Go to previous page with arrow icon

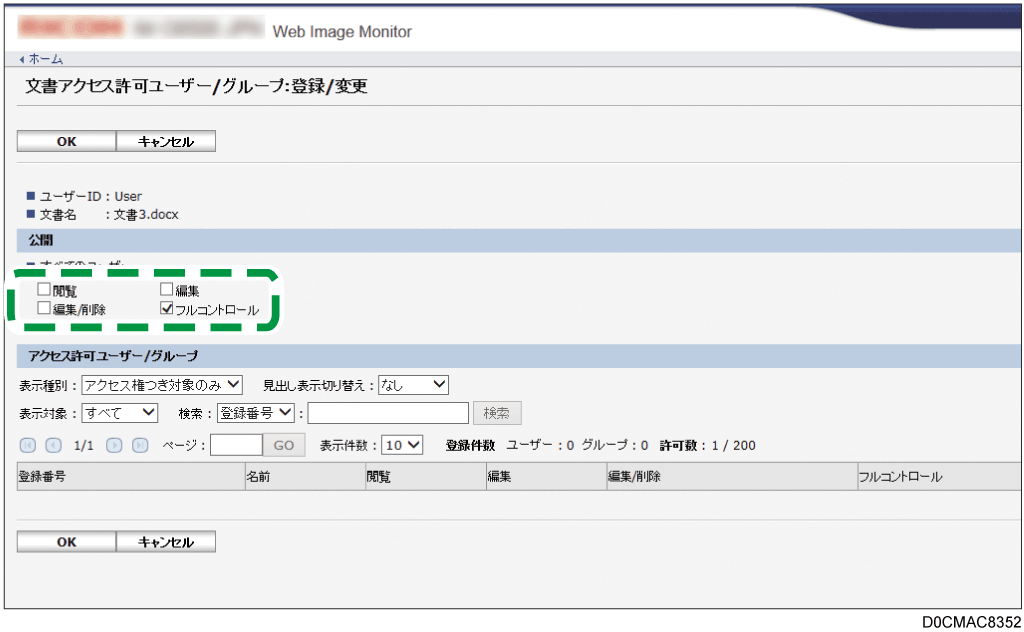coord(53,444)
